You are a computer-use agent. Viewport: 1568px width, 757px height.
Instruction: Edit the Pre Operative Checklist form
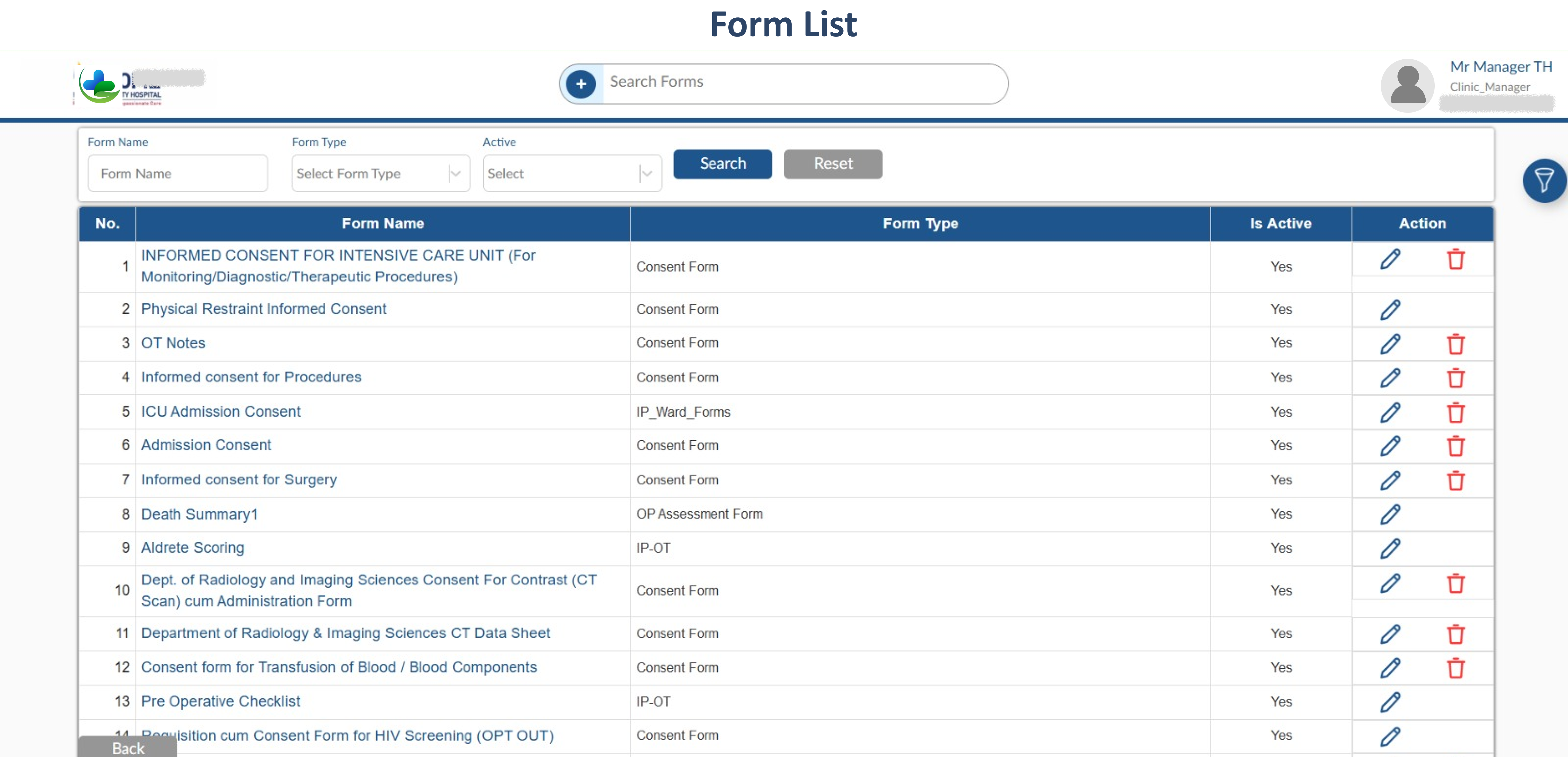point(1390,702)
